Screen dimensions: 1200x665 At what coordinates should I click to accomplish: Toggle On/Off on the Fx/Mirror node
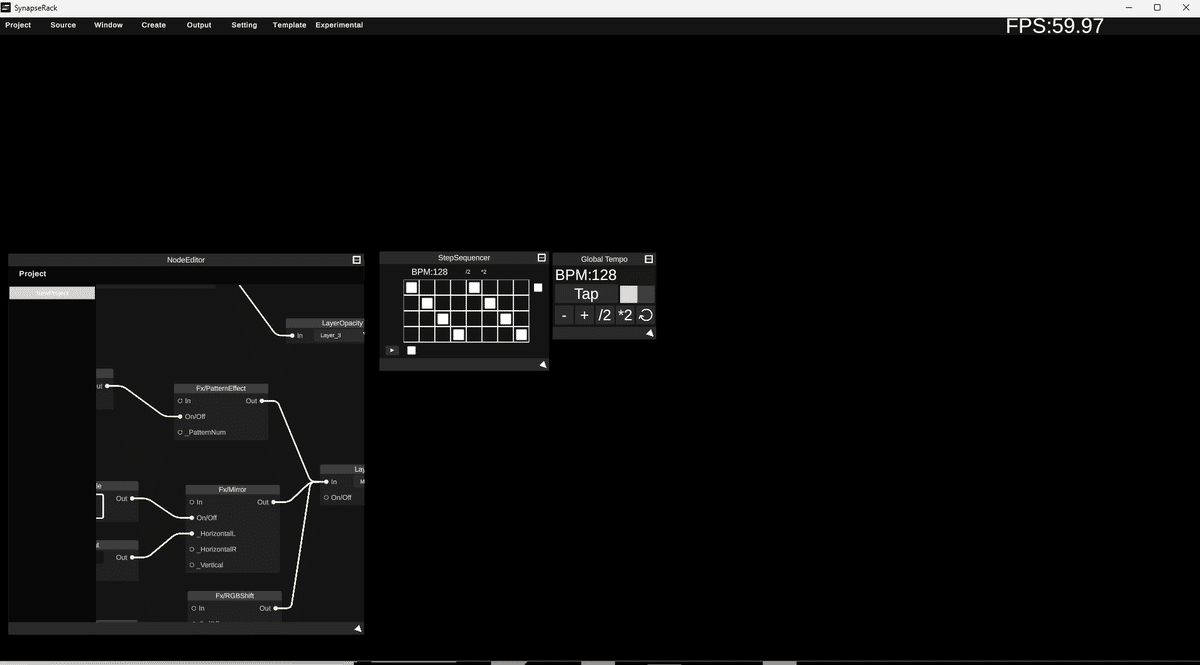click(x=192, y=517)
